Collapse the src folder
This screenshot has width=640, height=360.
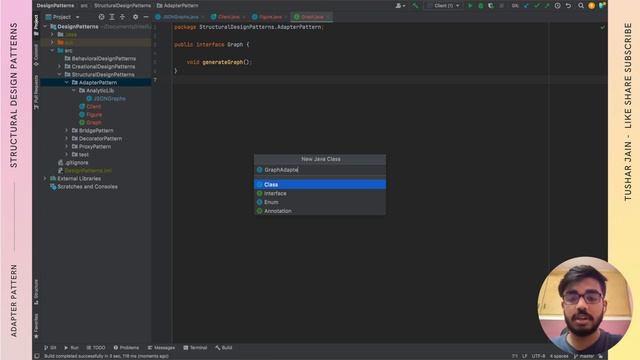pyautogui.click(x=53, y=51)
